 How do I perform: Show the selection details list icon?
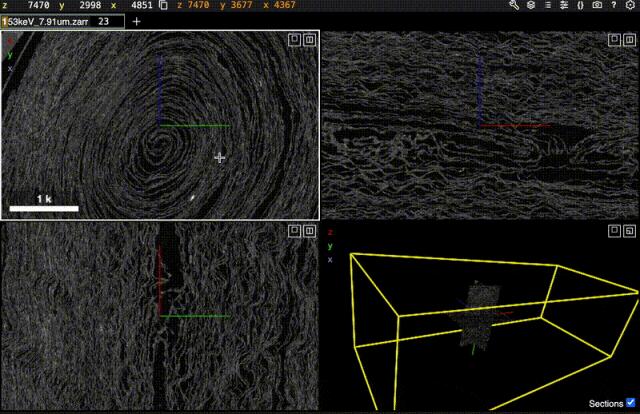pyautogui.click(x=547, y=5)
